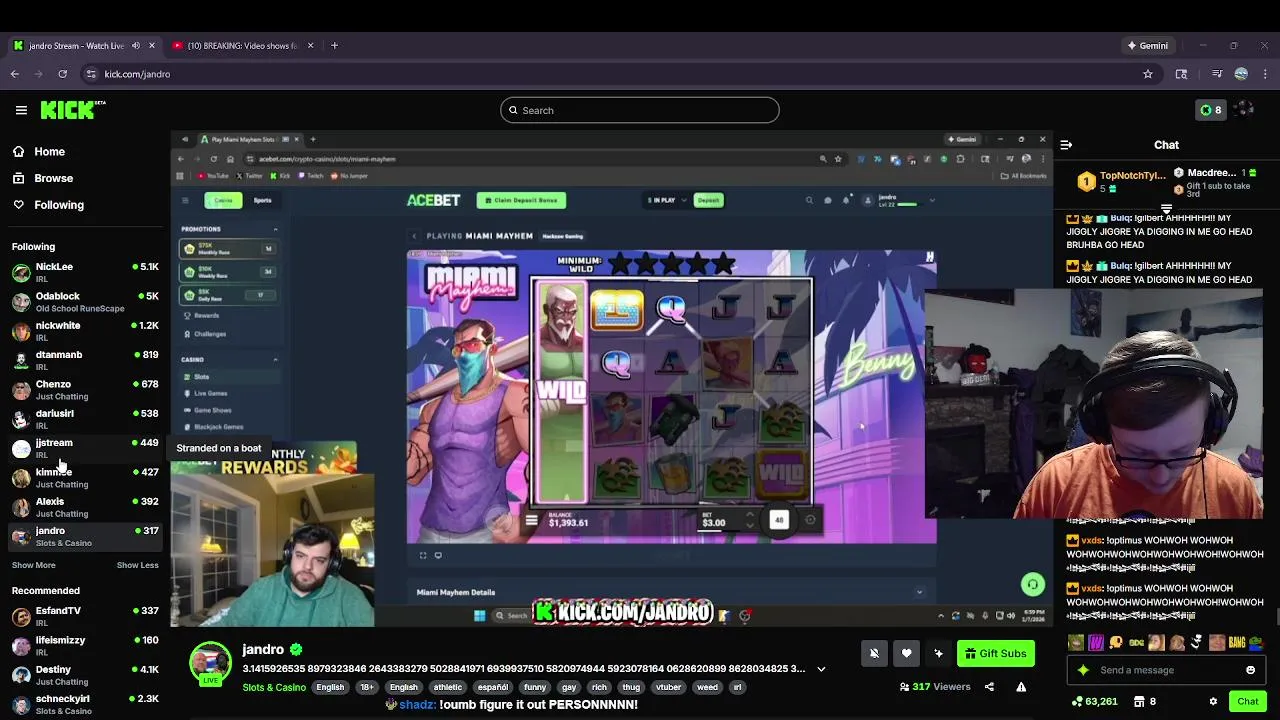Open a new browser tab
Image resolution: width=1280 pixels, height=720 pixels.
(x=334, y=45)
